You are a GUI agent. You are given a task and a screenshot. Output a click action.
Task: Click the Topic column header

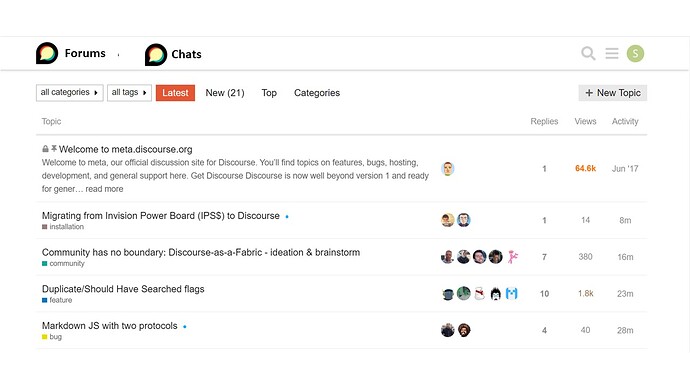(x=51, y=121)
